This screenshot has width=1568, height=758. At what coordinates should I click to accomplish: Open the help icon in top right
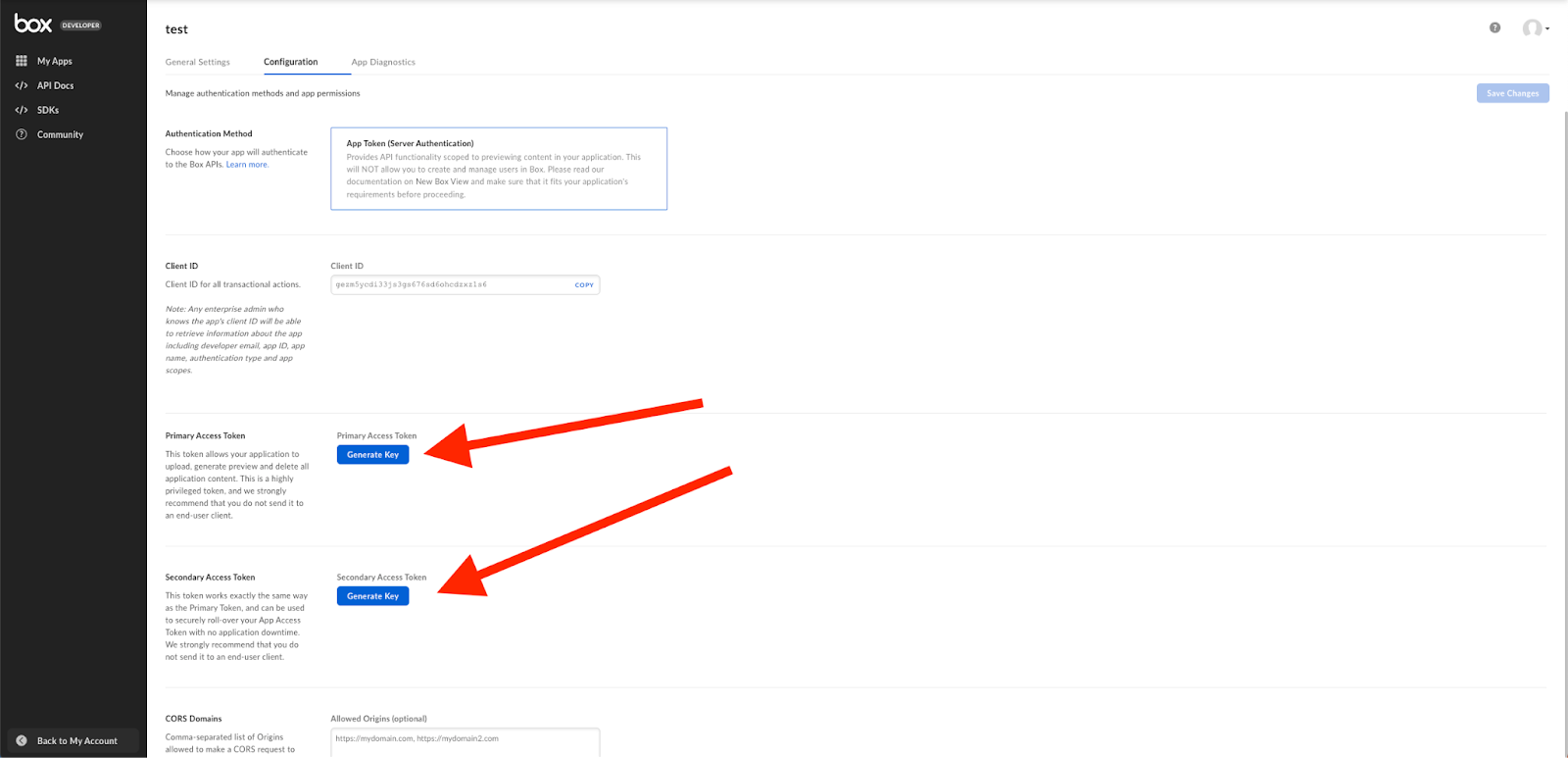coord(1494,27)
